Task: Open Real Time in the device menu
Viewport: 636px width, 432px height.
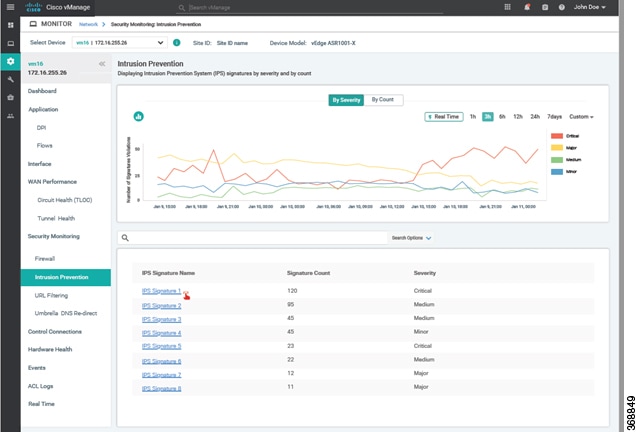Action: point(41,404)
